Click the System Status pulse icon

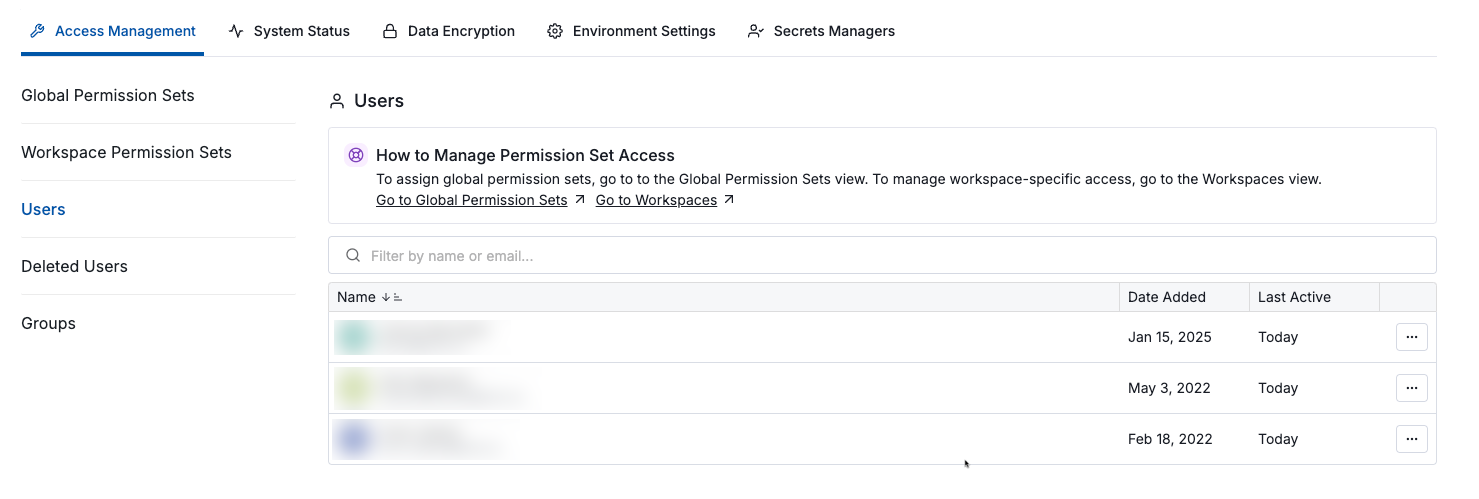click(x=236, y=31)
